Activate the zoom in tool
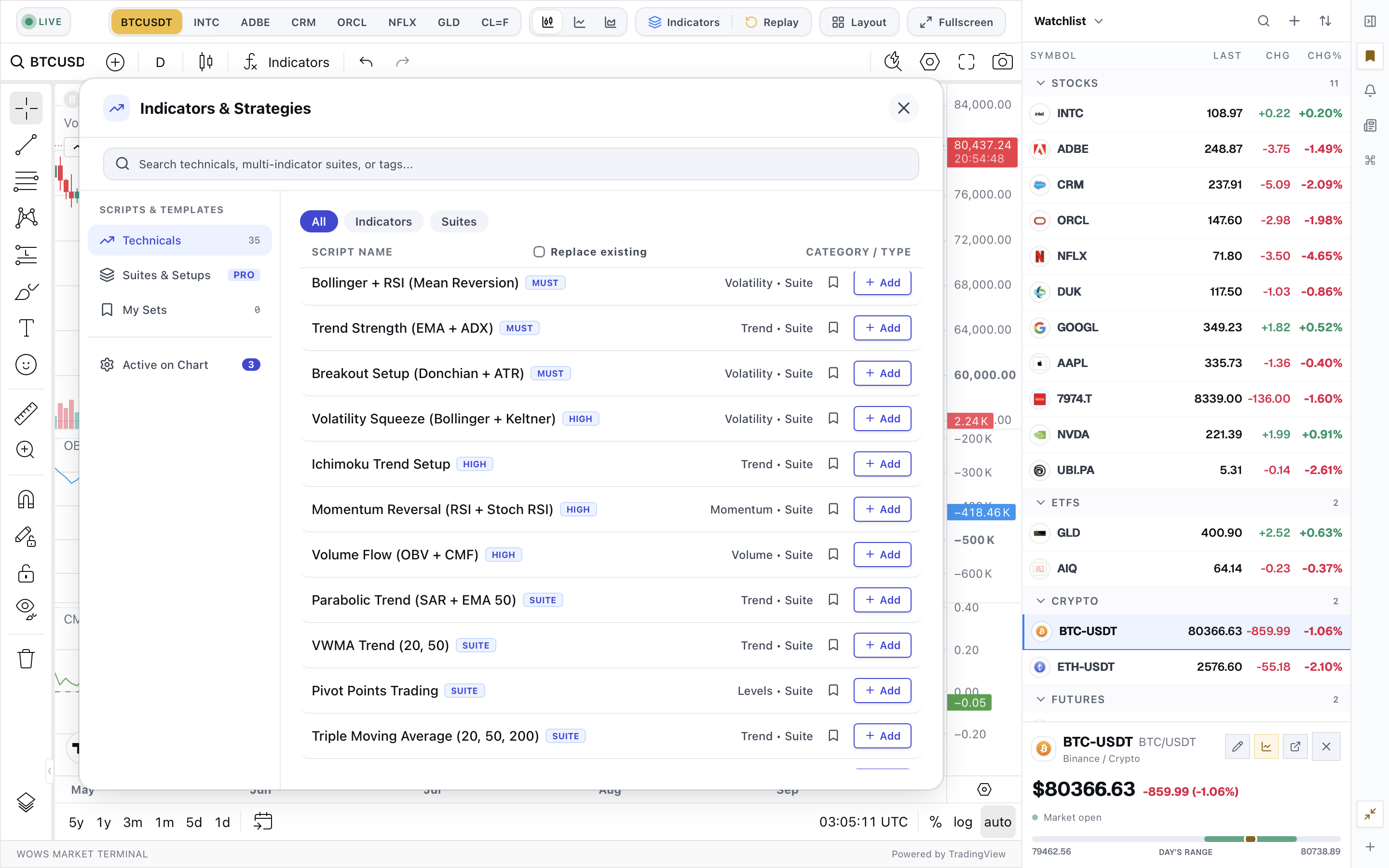 coord(26,450)
